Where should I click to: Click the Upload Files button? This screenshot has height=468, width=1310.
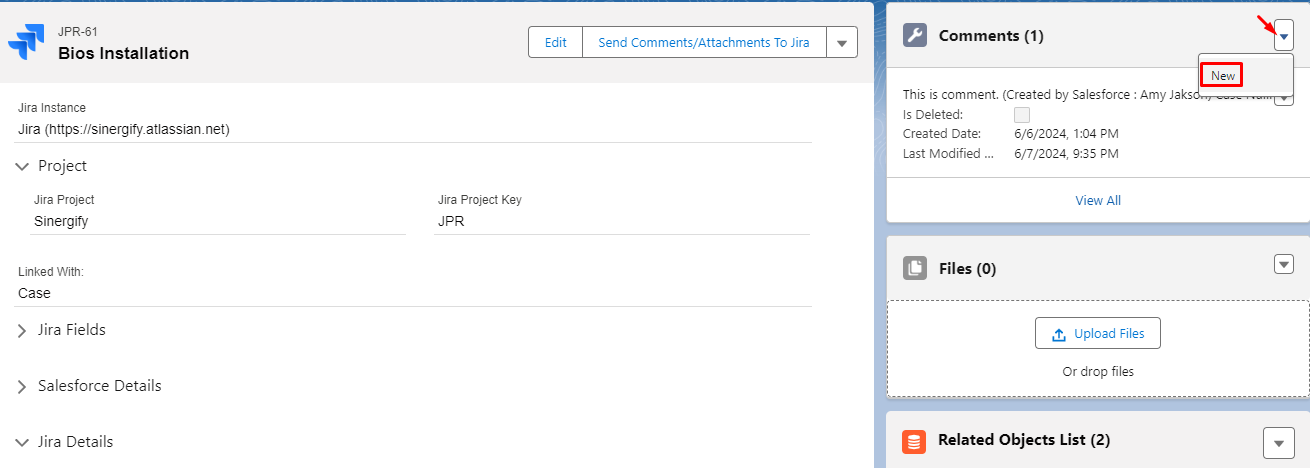[1098, 334]
